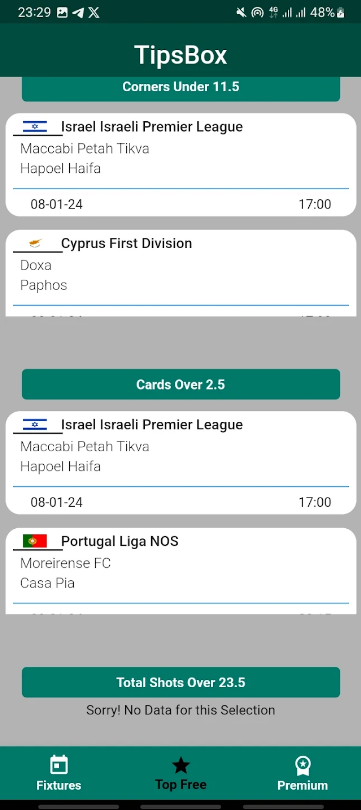Tap the Israel flag under Corners Under 11.5
Image resolution: width=361 pixels, height=810 pixels.
35,127
